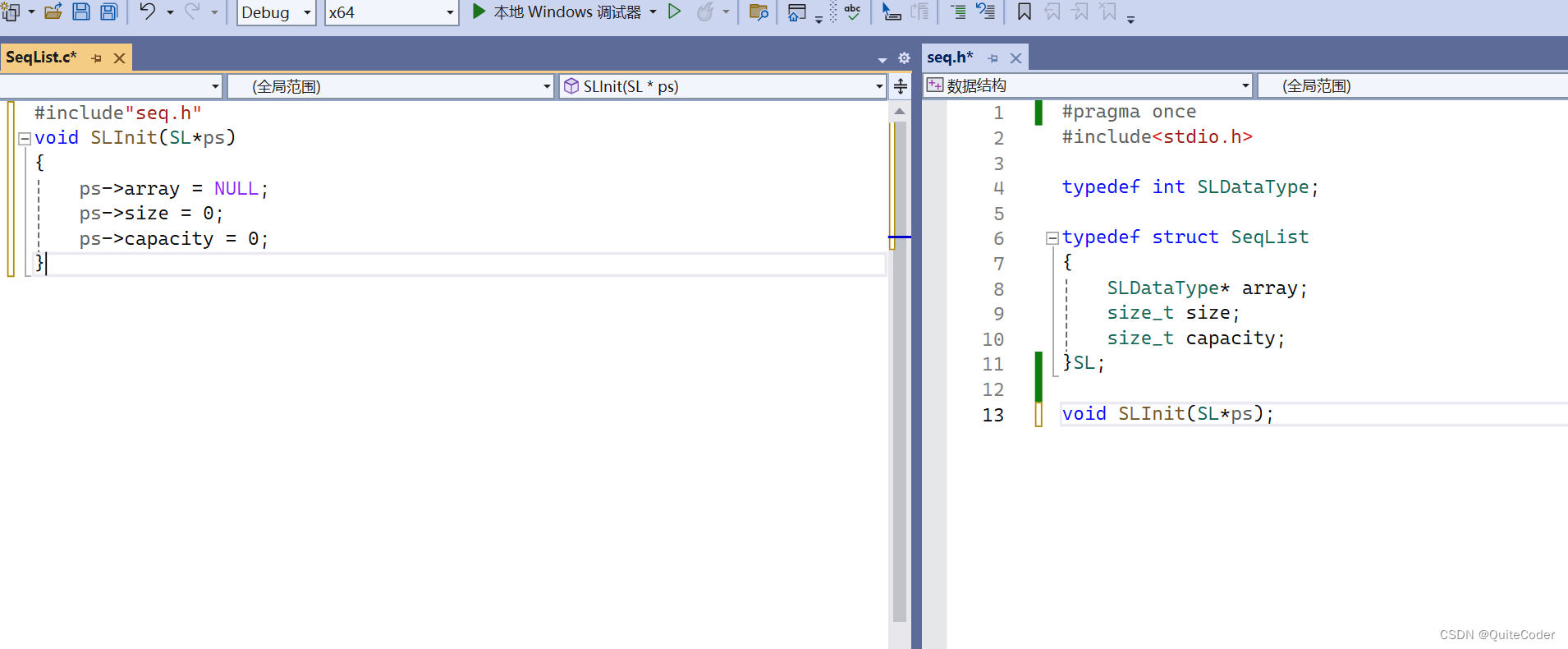
Task: Close the seq.h tab
Action: pyautogui.click(x=1016, y=58)
